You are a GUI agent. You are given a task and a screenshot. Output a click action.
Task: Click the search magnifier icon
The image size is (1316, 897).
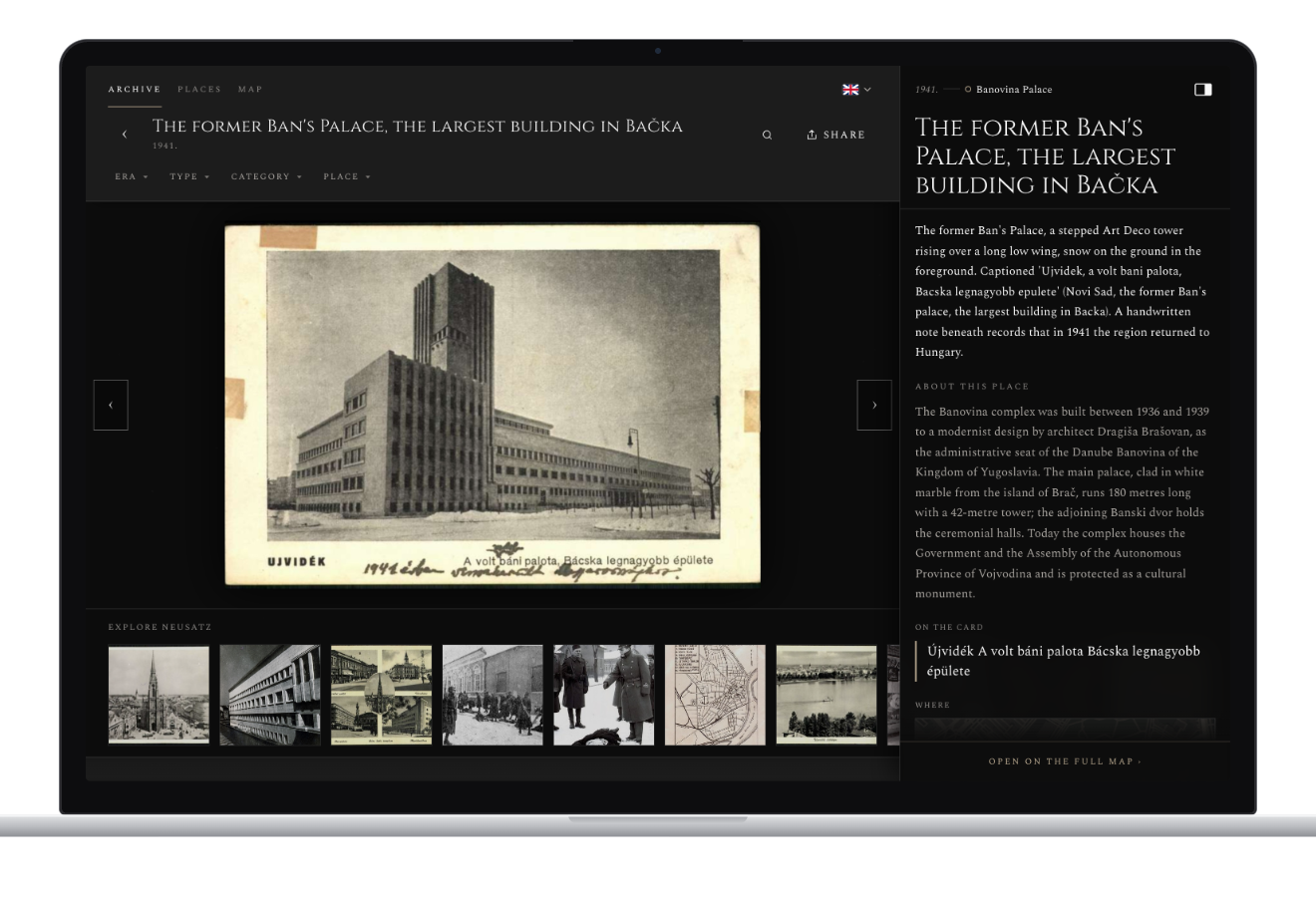767,135
